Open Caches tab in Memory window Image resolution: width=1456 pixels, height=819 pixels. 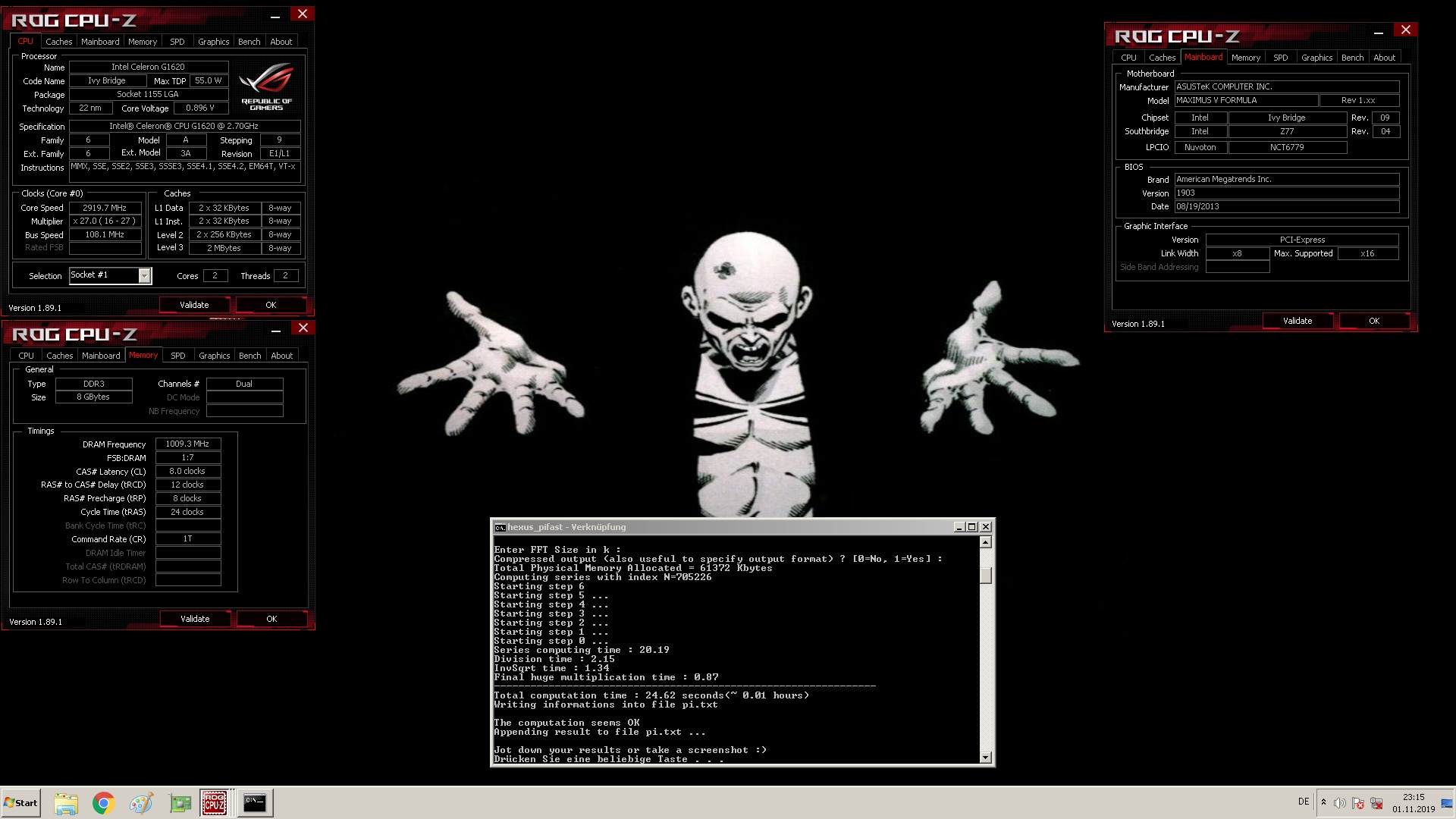pyautogui.click(x=59, y=356)
